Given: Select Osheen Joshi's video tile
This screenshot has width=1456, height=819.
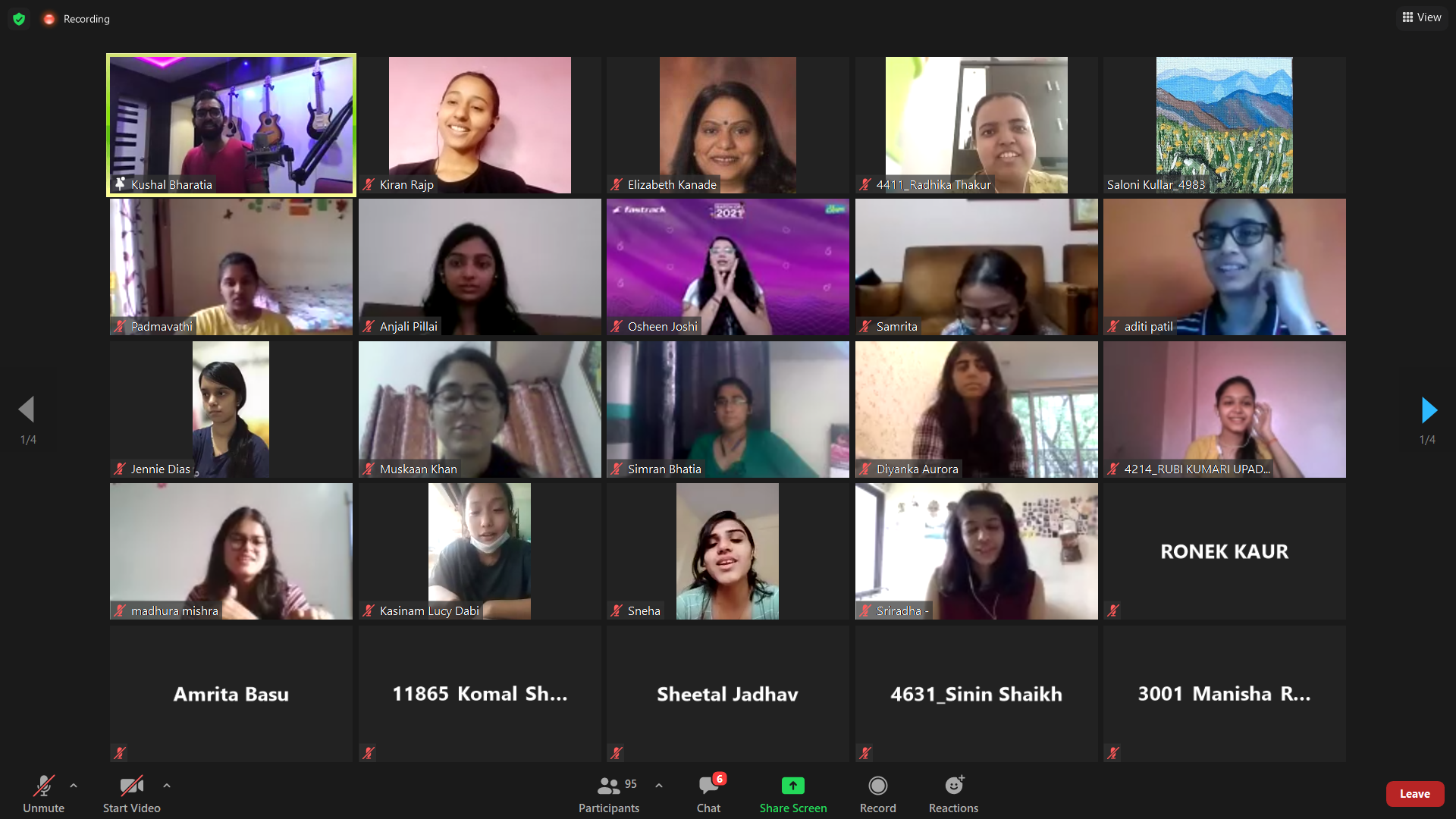Looking at the screenshot, I should tap(728, 267).
